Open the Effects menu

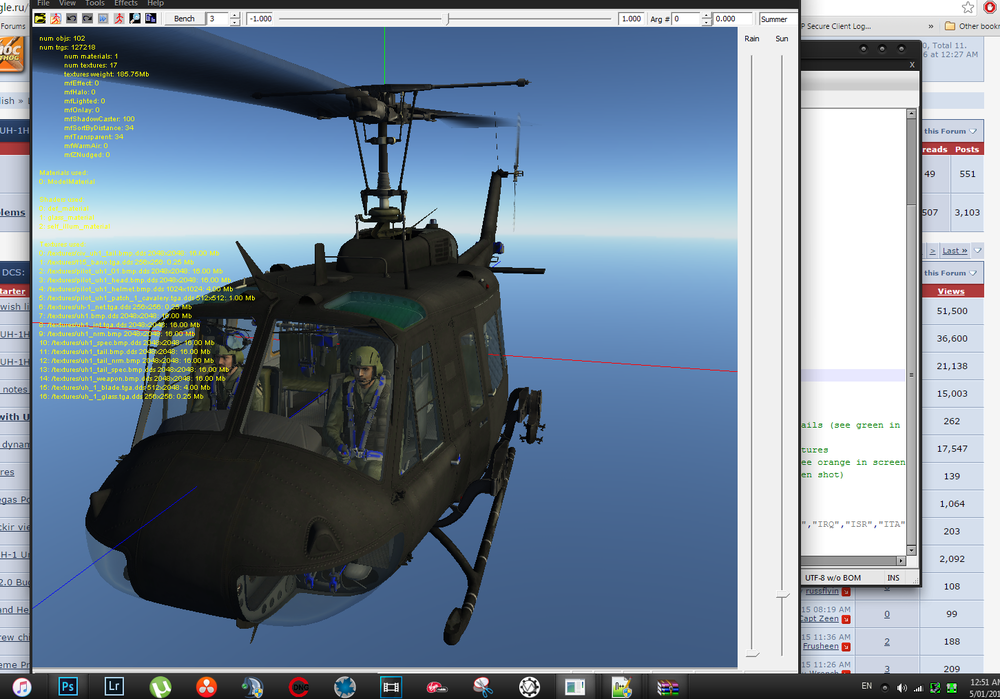coord(126,4)
